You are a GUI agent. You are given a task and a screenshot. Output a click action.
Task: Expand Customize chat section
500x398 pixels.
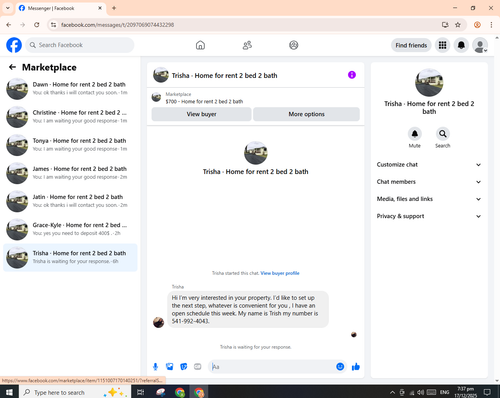[x=429, y=165]
